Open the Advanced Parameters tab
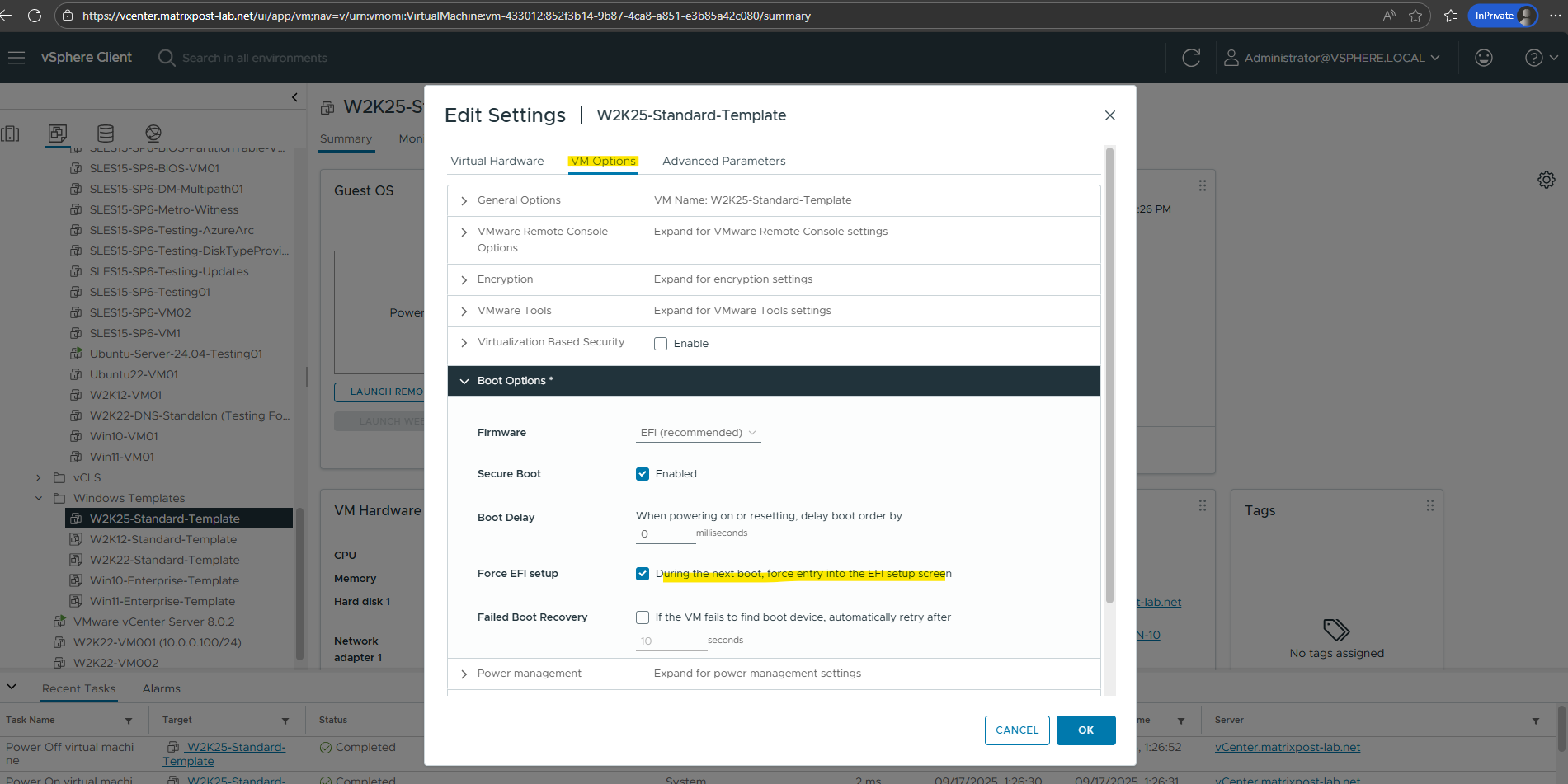1568x784 pixels. 724,161
